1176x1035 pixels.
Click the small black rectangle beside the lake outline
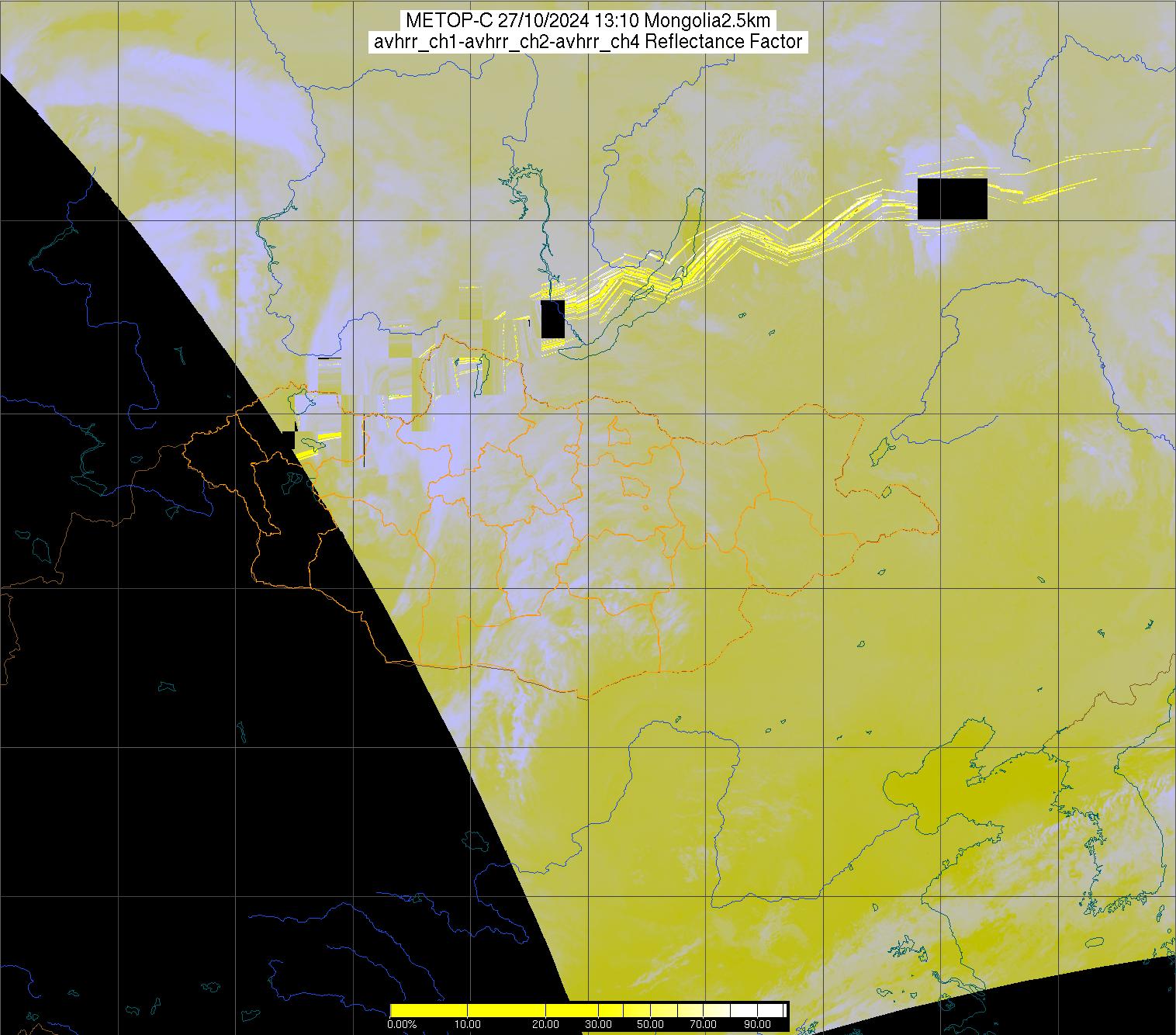pyautogui.click(x=552, y=319)
